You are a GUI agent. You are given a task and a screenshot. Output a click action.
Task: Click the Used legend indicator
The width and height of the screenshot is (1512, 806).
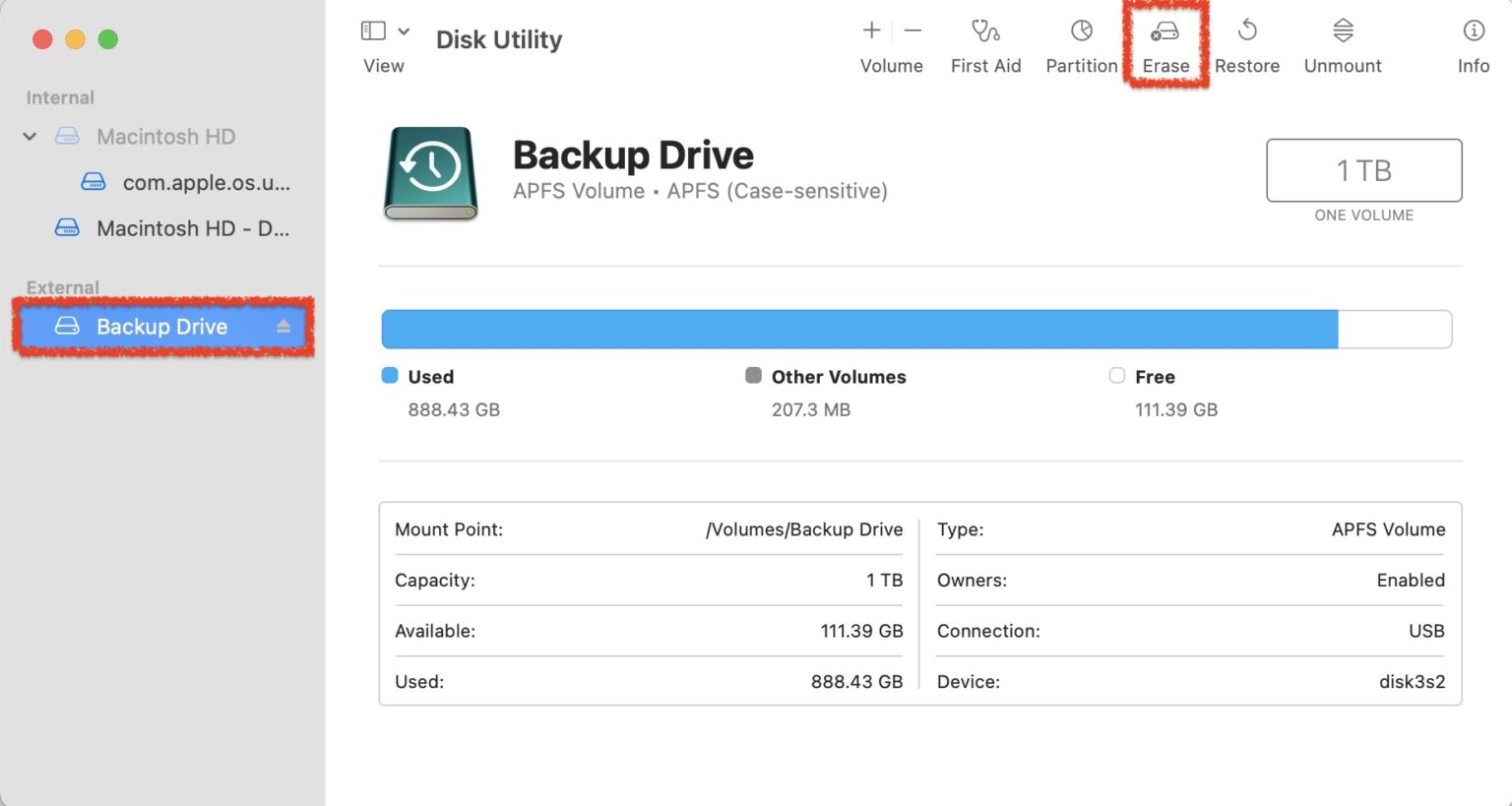point(388,376)
